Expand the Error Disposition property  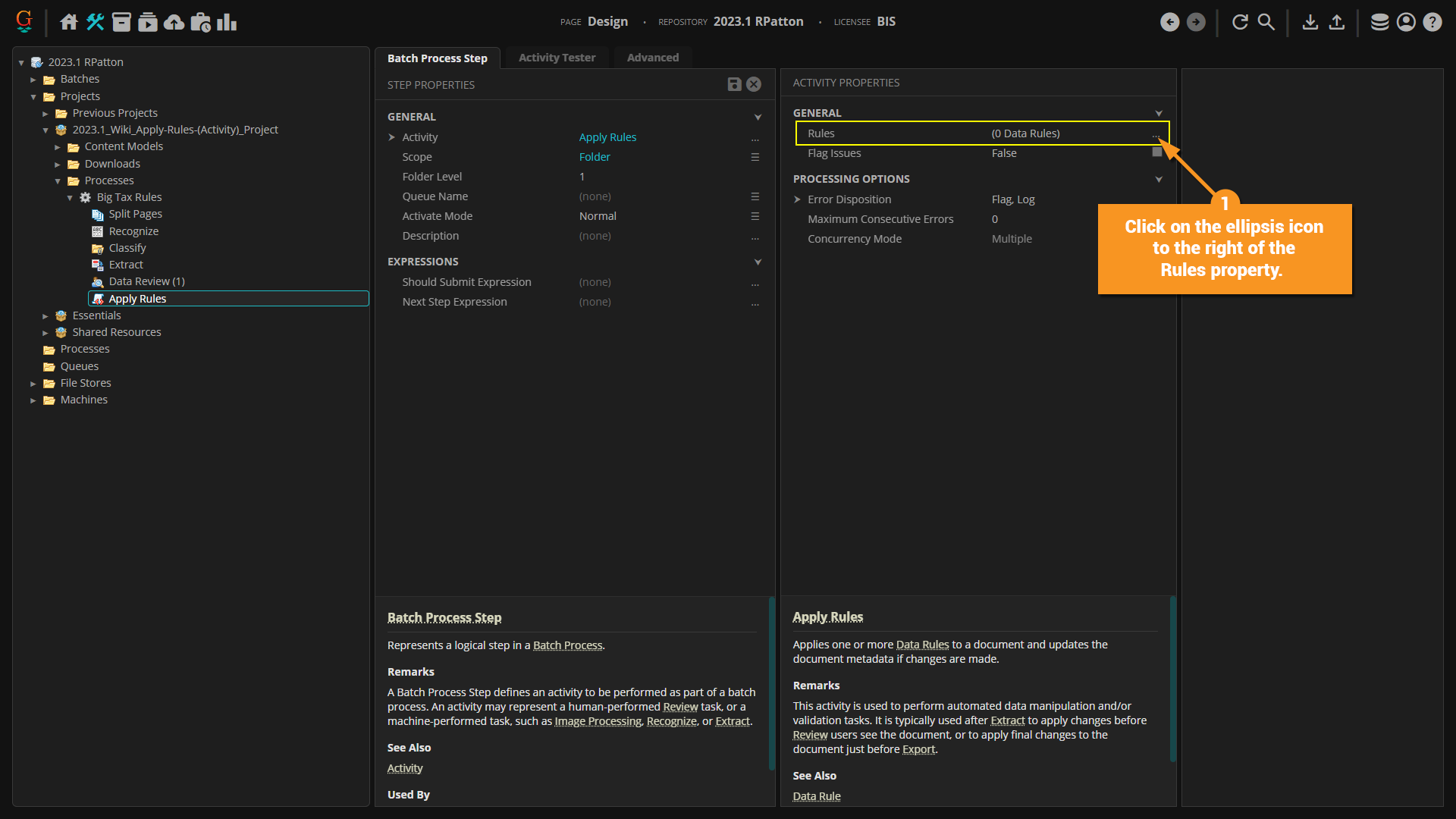pyautogui.click(x=797, y=199)
